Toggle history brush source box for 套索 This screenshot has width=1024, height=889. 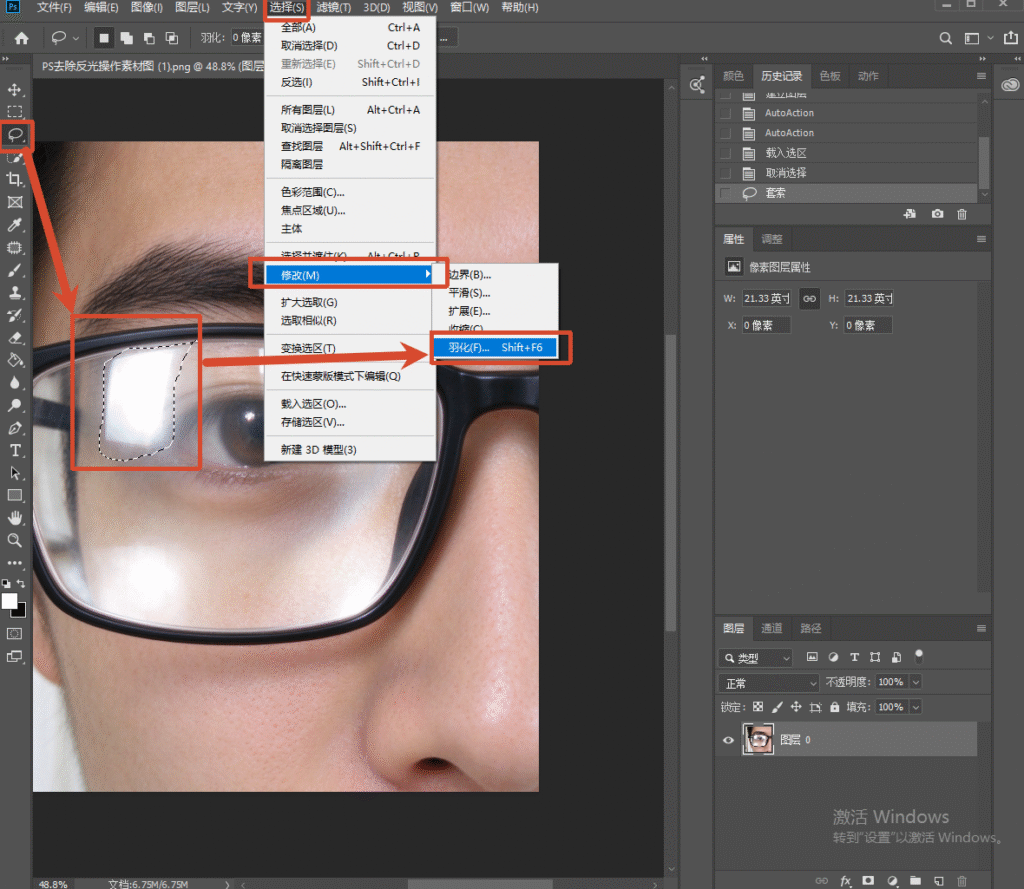click(x=725, y=193)
